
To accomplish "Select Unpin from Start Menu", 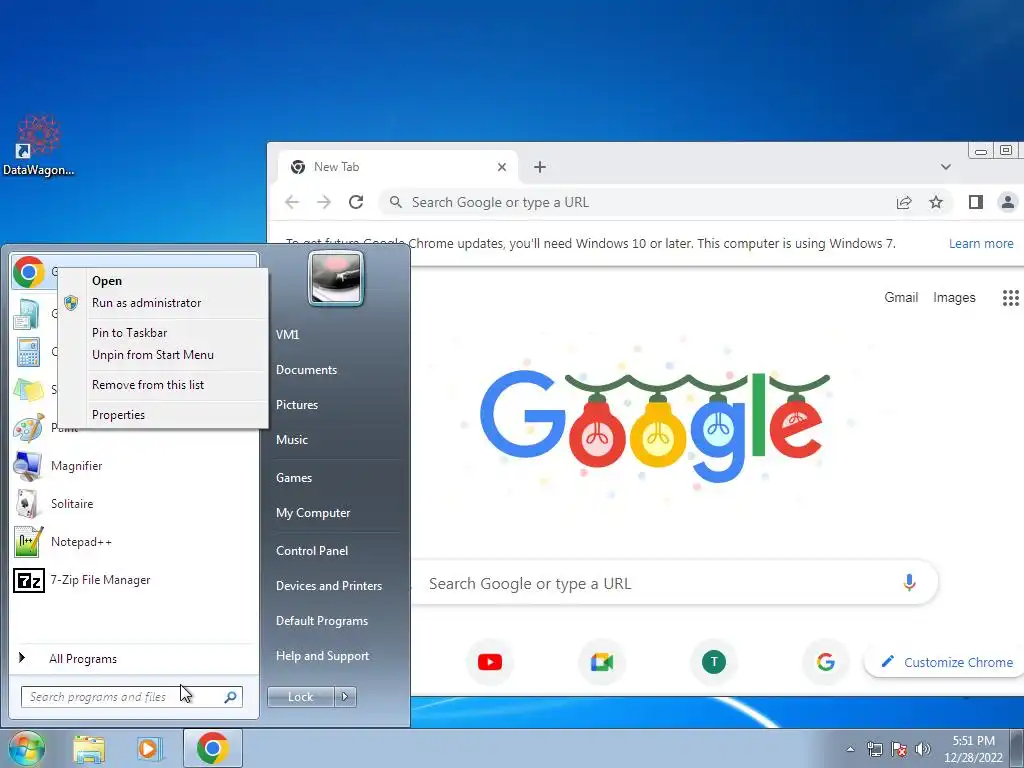I will 153,355.
